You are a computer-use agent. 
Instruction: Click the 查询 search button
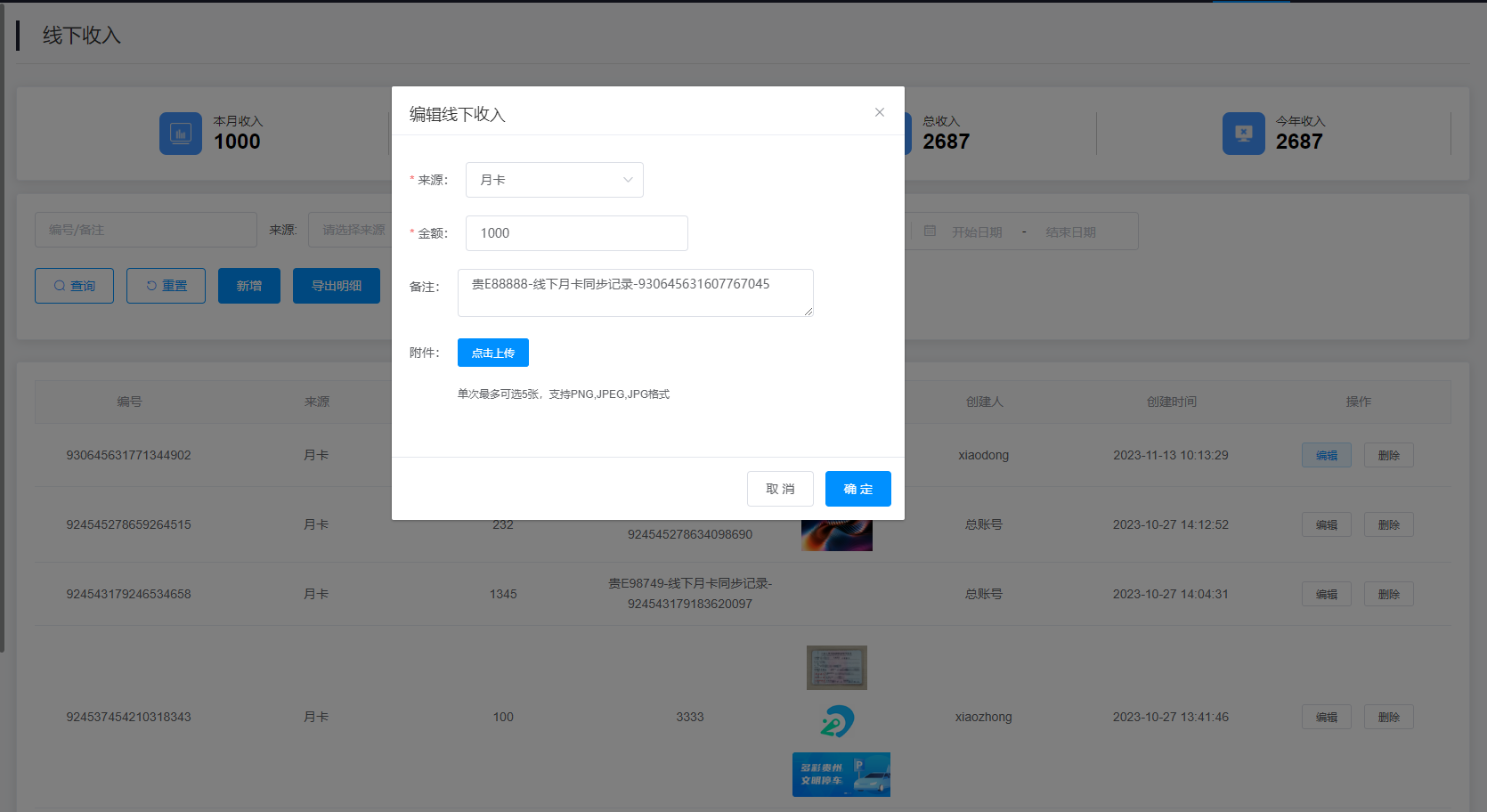point(74,286)
